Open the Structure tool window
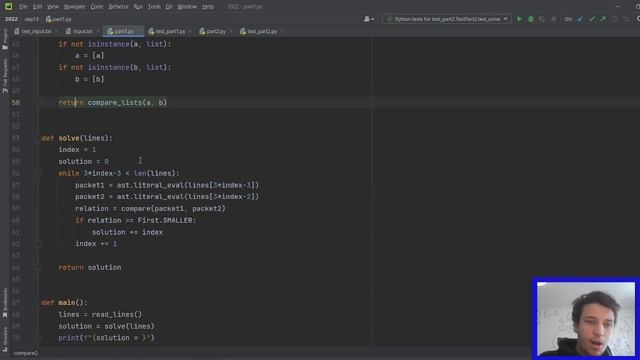Viewport: 640px width, 360px height. [x=5, y=340]
